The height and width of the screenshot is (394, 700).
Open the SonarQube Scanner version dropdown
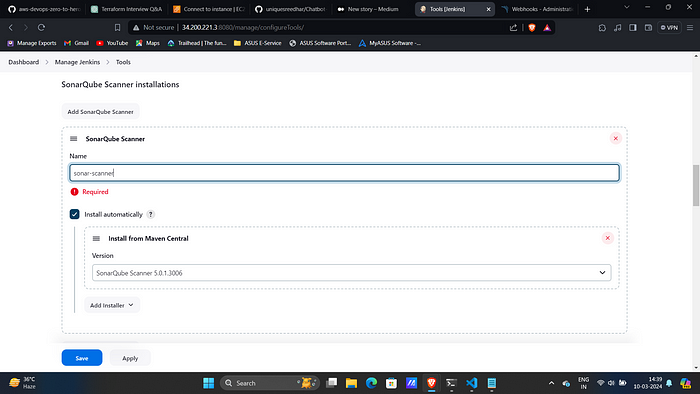[x=351, y=273]
